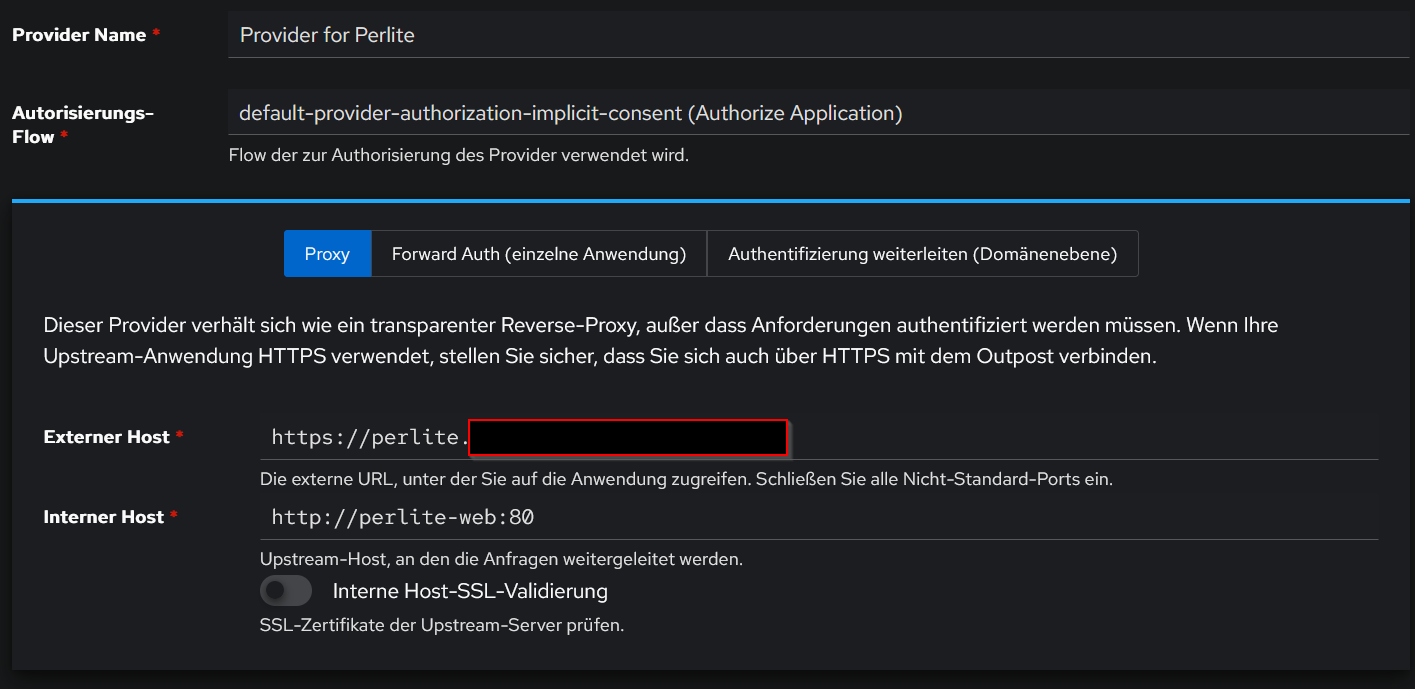Click the Externer Host label
Screen dimensions: 1415x689
[106, 437]
